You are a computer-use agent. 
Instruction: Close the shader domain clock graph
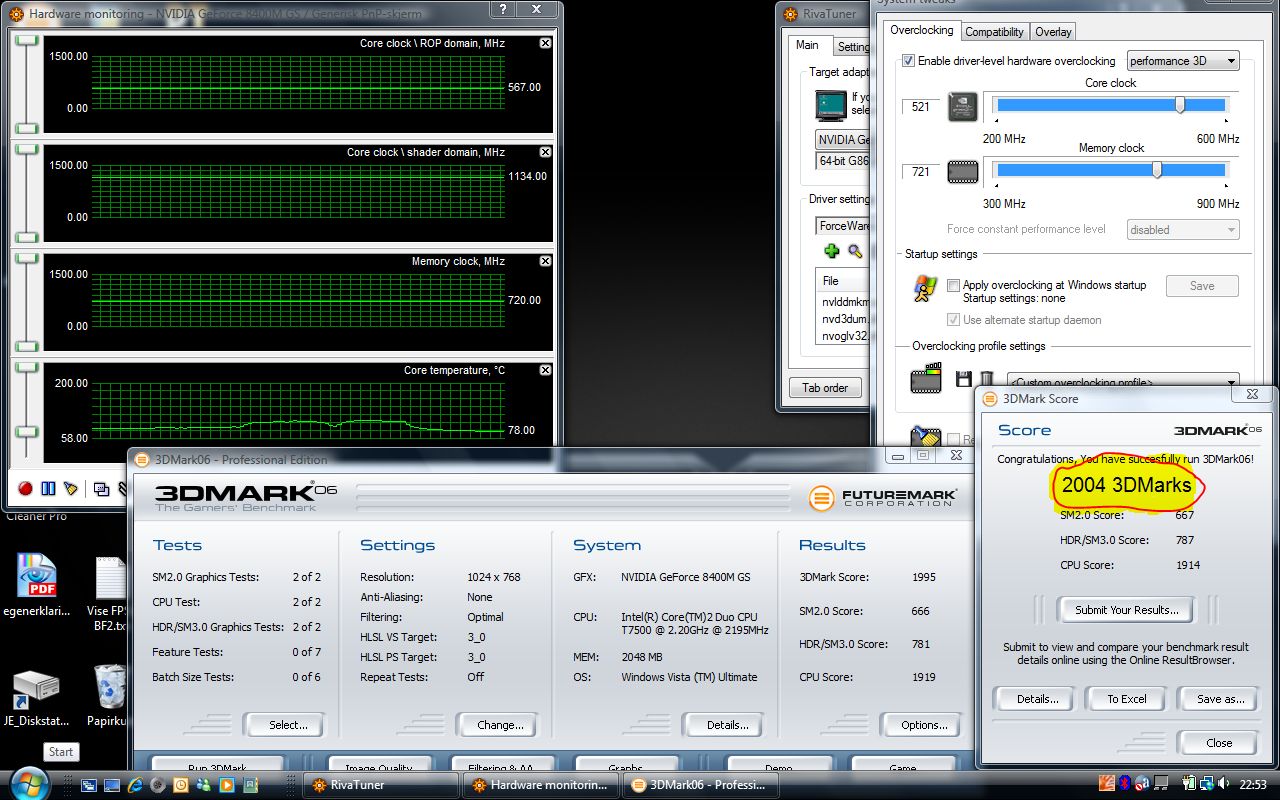(545, 152)
